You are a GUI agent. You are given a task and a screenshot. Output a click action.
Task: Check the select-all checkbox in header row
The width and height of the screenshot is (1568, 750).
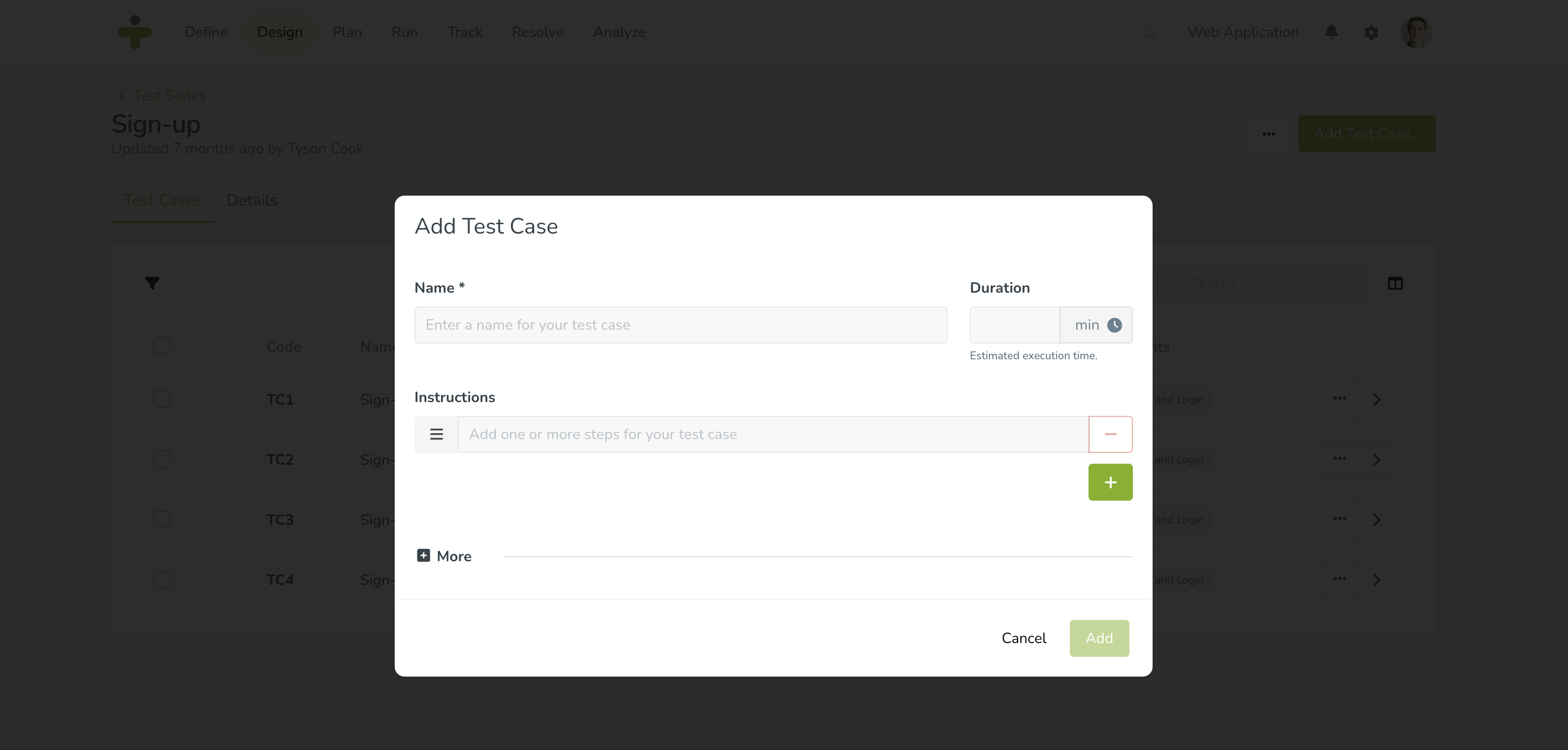click(162, 346)
